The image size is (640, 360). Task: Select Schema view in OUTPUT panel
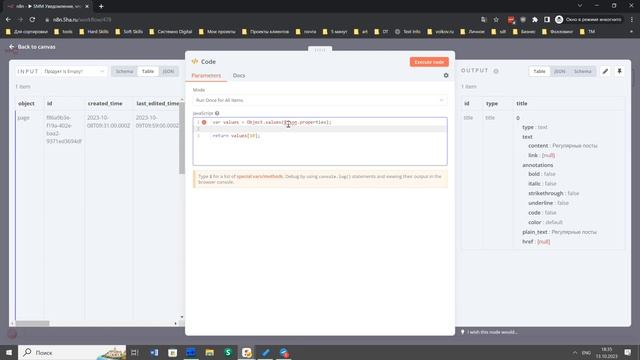click(x=582, y=71)
